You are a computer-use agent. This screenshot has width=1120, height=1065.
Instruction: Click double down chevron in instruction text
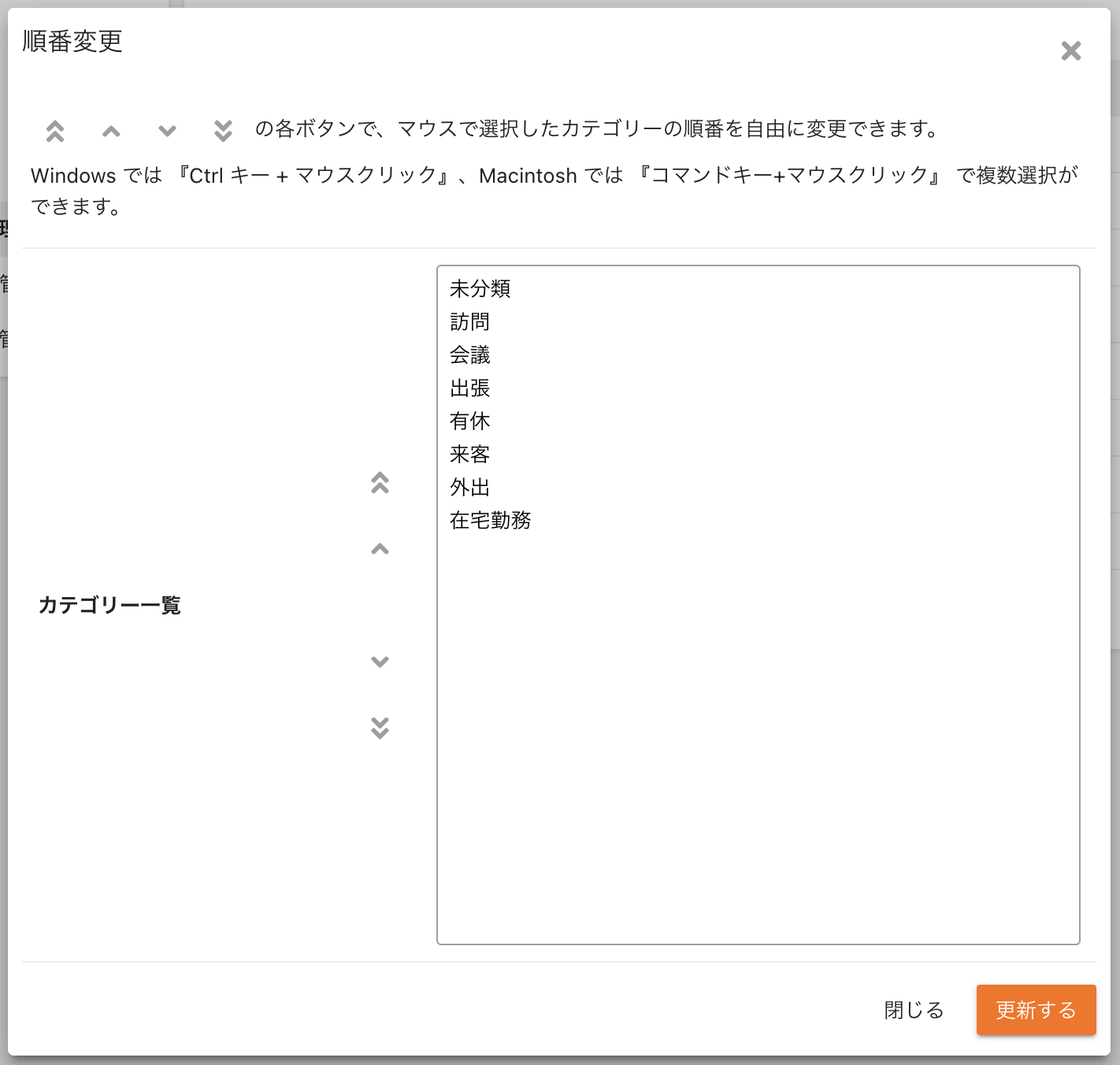(x=223, y=131)
